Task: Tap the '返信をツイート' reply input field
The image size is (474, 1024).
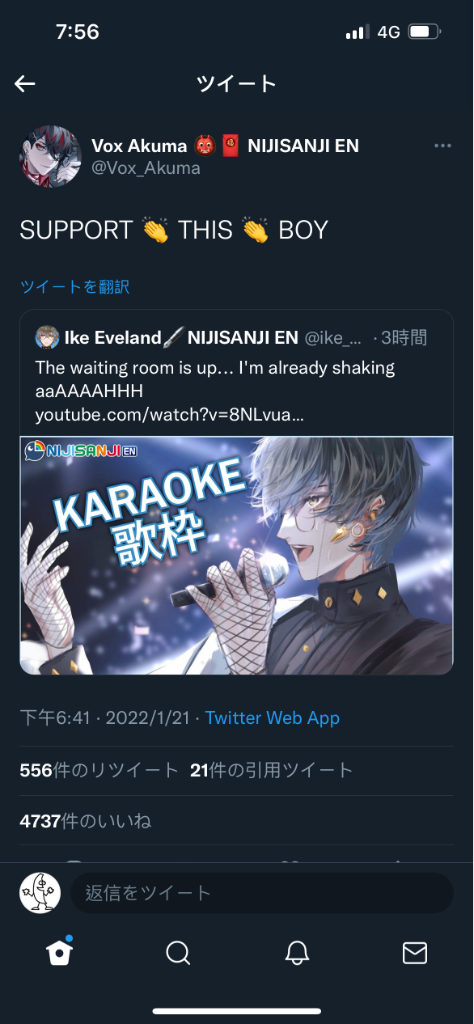Action: pos(262,893)
